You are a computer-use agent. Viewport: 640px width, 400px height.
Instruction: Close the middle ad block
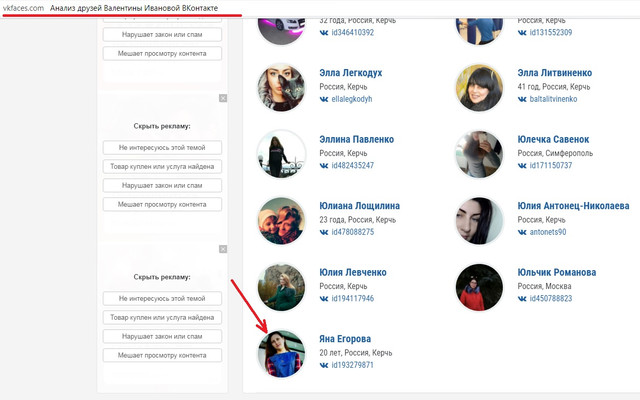(x=223, y=98)
